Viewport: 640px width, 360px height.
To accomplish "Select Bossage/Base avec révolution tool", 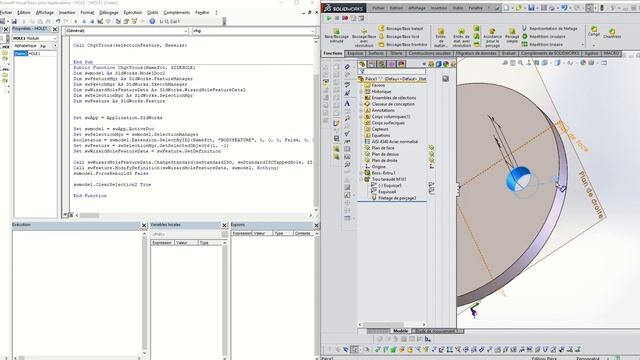I will click(x=364, y=37).
